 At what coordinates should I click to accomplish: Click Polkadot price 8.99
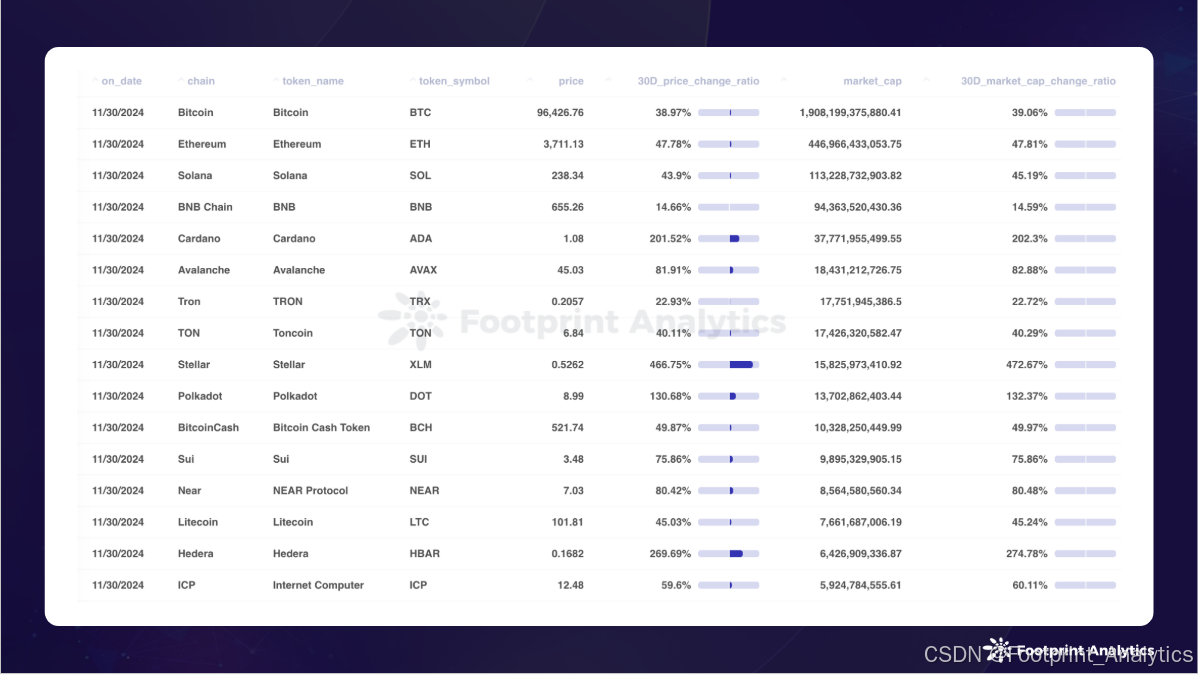pos(573,396)
